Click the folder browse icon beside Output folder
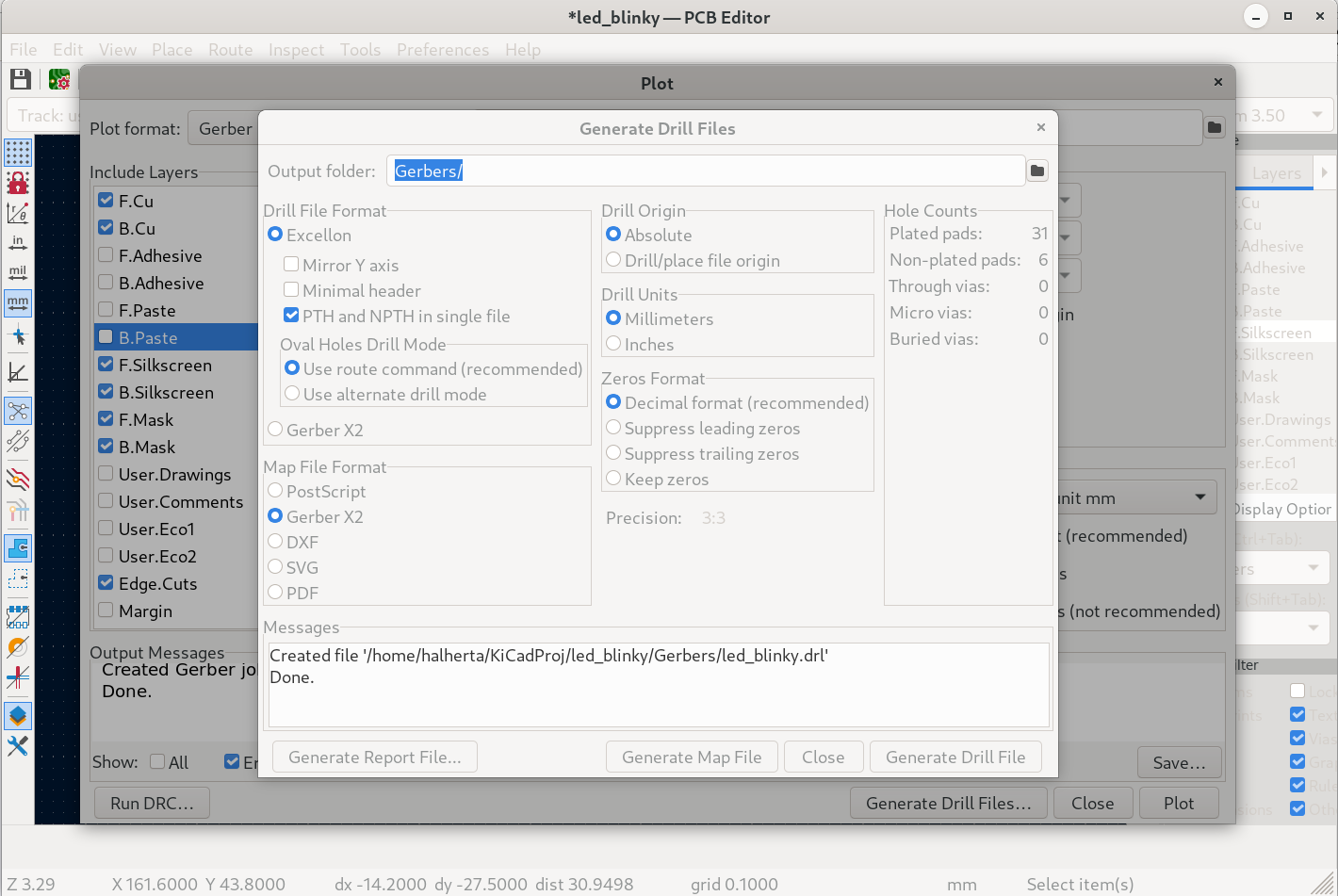Viewport: 1338px width, 896px height. (x=1036, y=171)
